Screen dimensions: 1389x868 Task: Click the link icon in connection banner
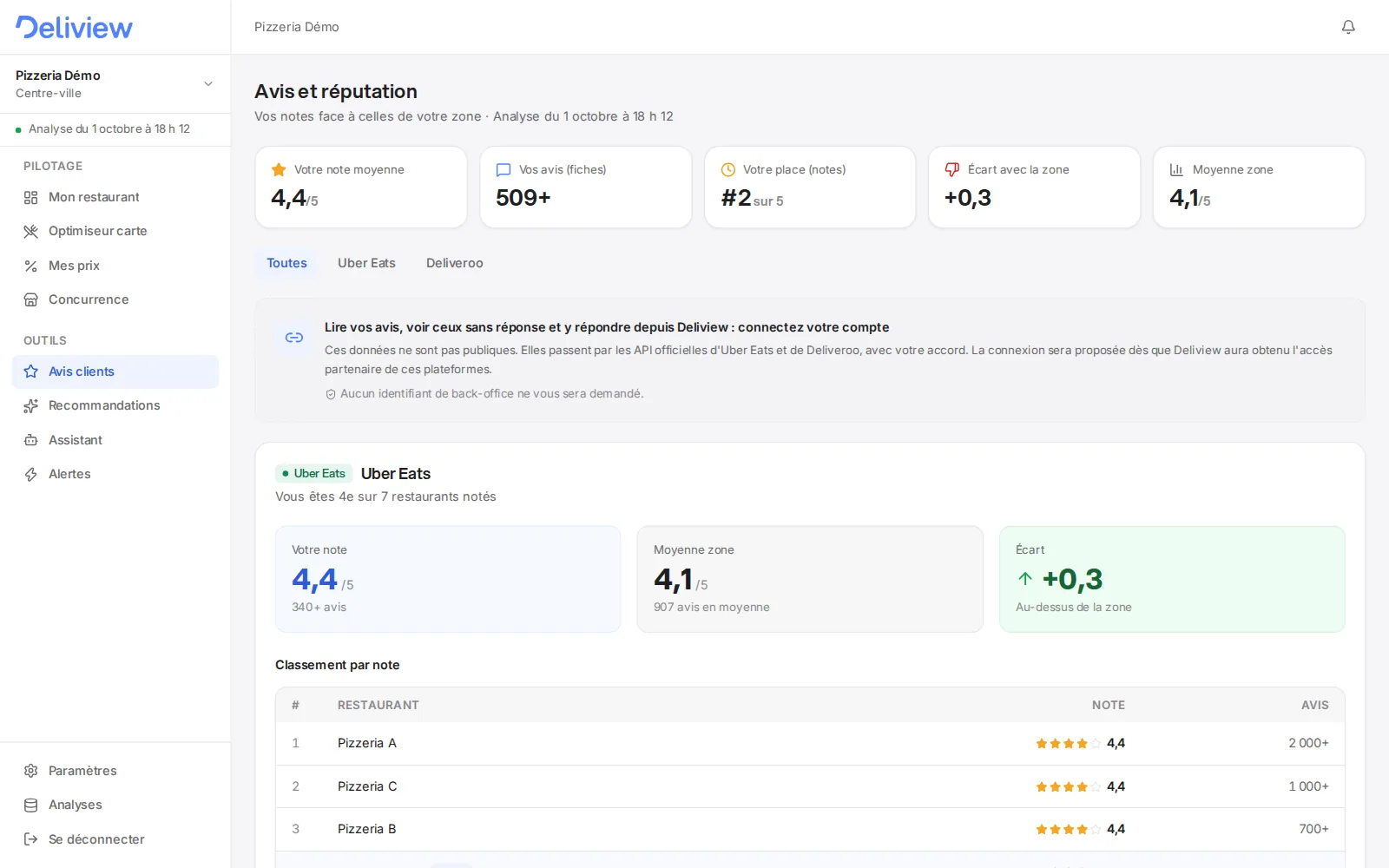[x=294, y=338]
